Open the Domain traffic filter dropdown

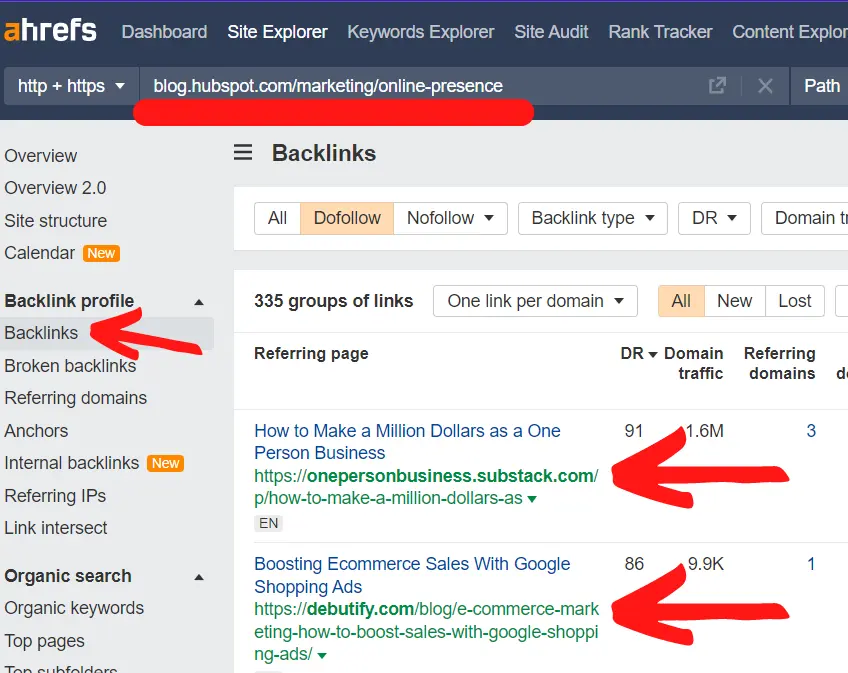click(x=805, y=218)
